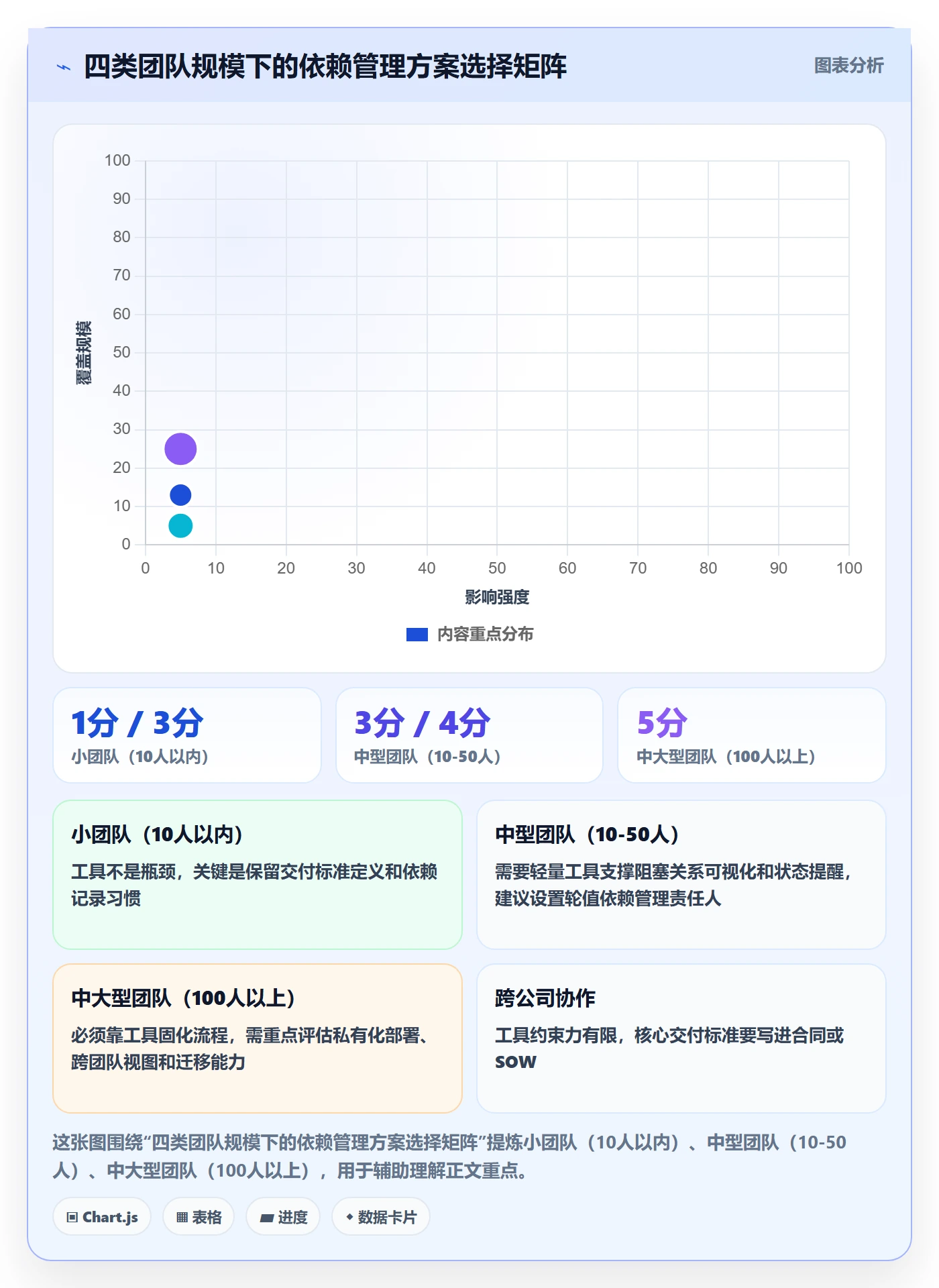
Task: Click the x-axis tick label 50
Action: coord(497,568)
